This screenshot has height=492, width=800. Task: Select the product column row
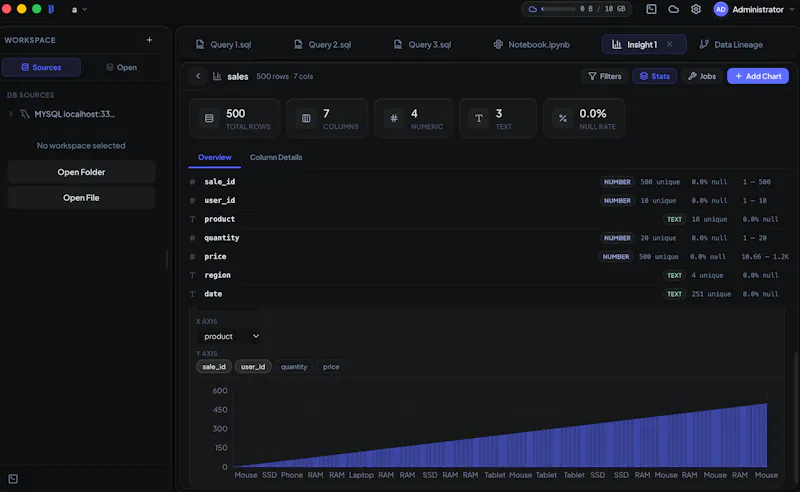(489, 219)
